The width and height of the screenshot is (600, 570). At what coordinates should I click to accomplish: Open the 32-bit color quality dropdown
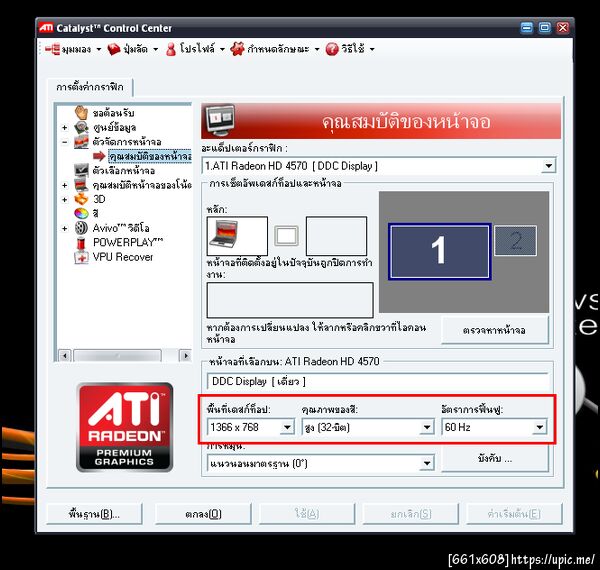pos(427,427)
